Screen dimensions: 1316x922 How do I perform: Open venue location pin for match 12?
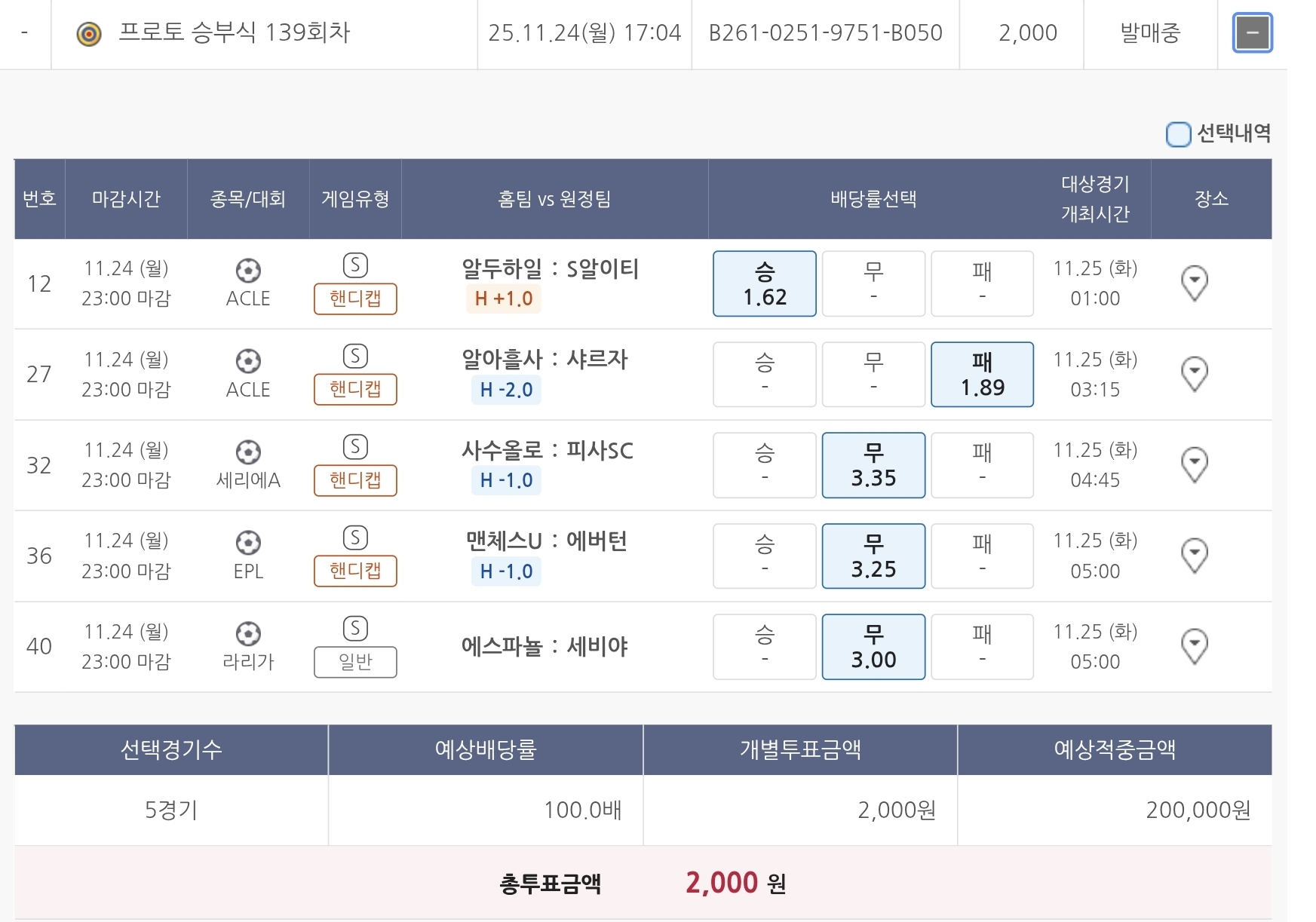click(1194, 283)
